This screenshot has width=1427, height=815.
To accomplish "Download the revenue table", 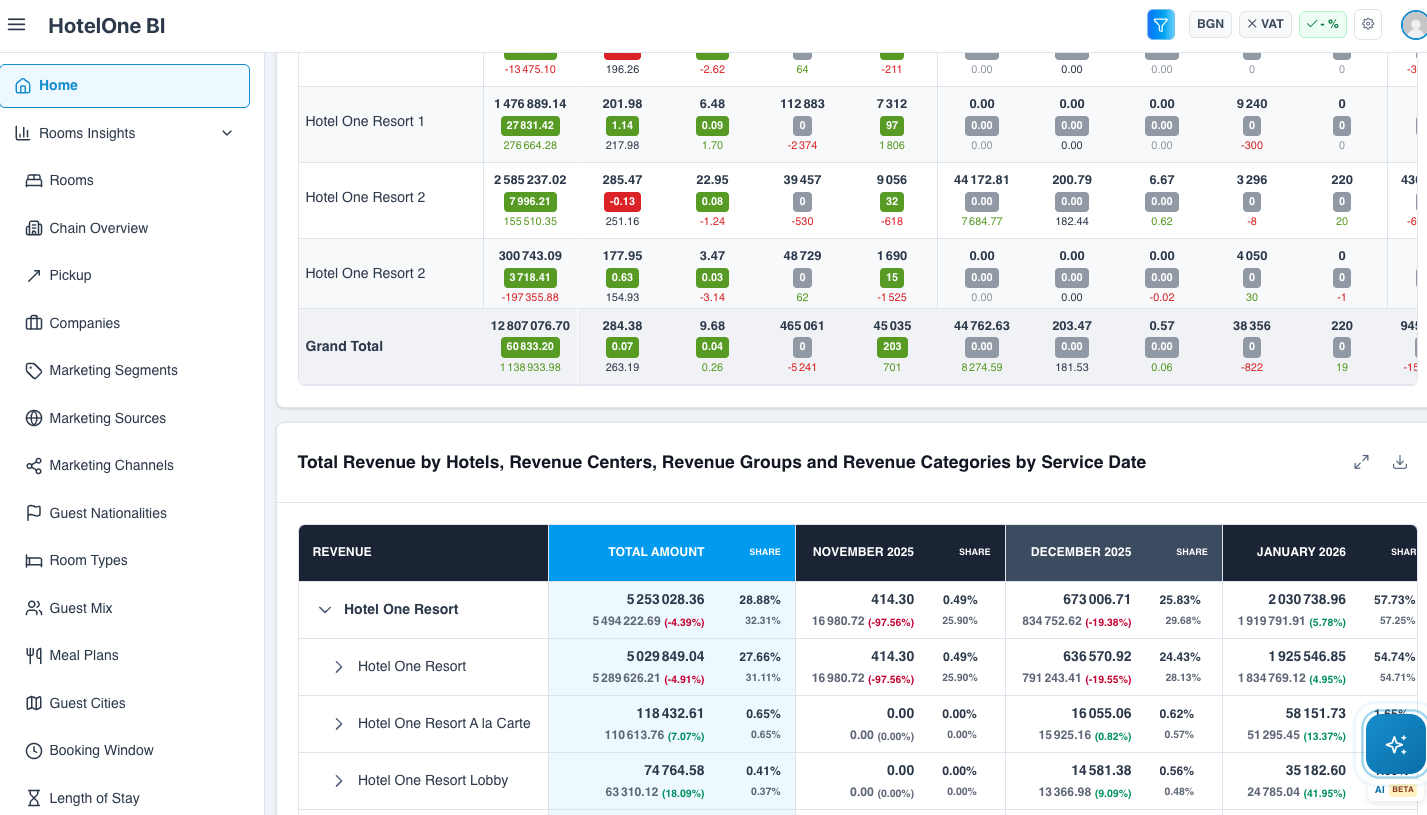I will click(1399, 462).
